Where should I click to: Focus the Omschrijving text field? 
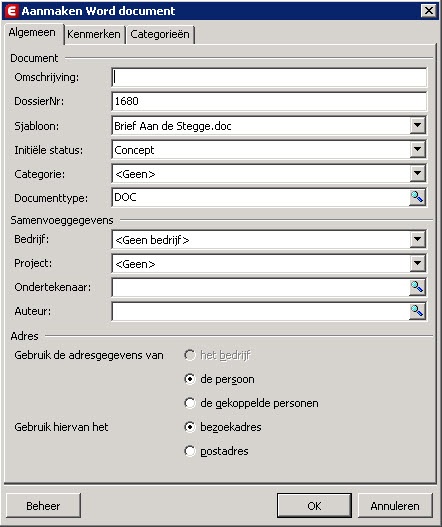269,77
